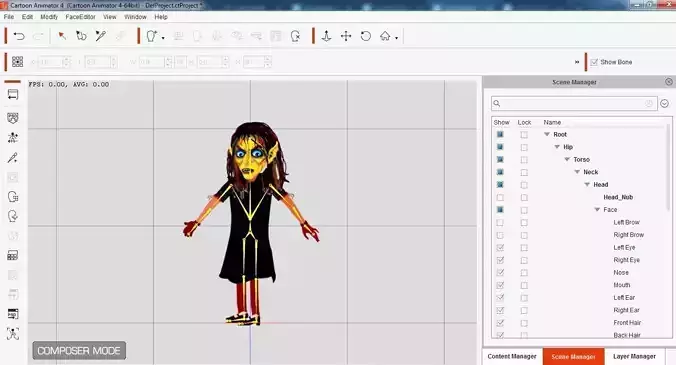676x365 pixels.
Task: Open the Window menu
Action: 135,17
